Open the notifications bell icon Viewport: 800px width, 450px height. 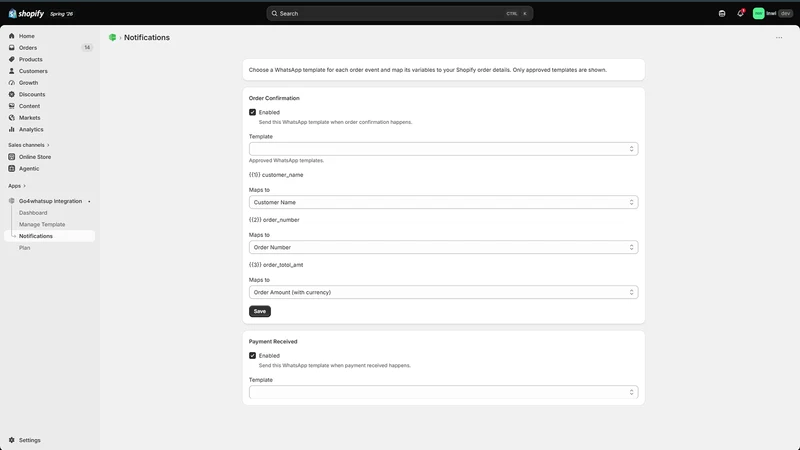(740, 14)
